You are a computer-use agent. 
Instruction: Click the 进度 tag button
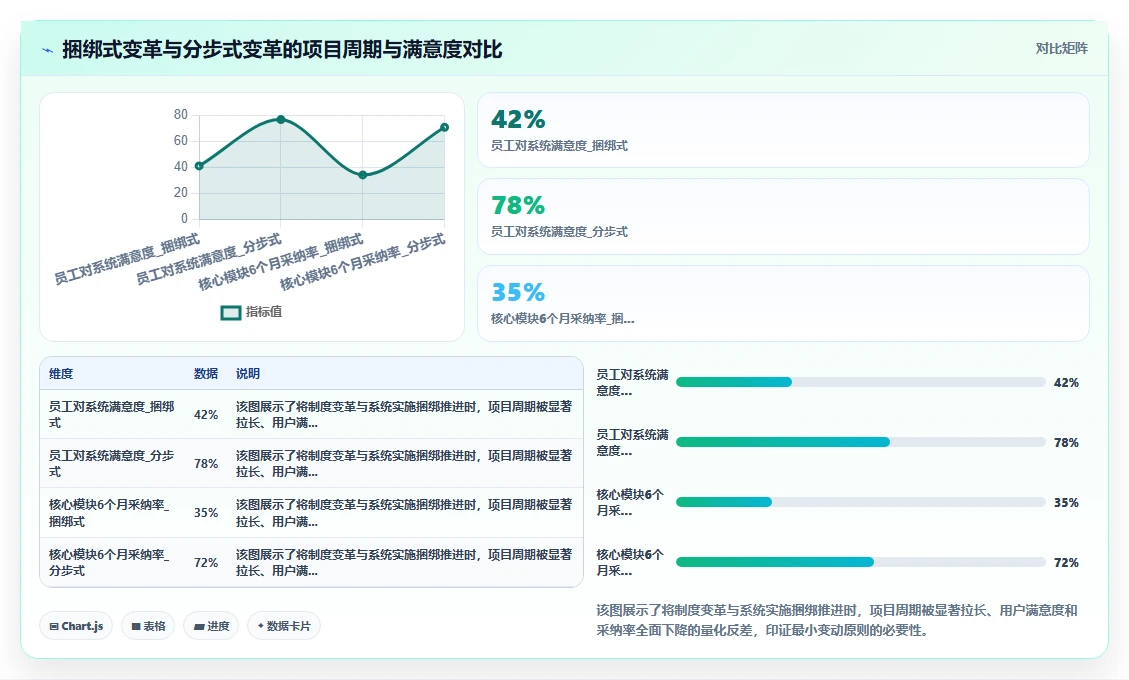(211, 626)
